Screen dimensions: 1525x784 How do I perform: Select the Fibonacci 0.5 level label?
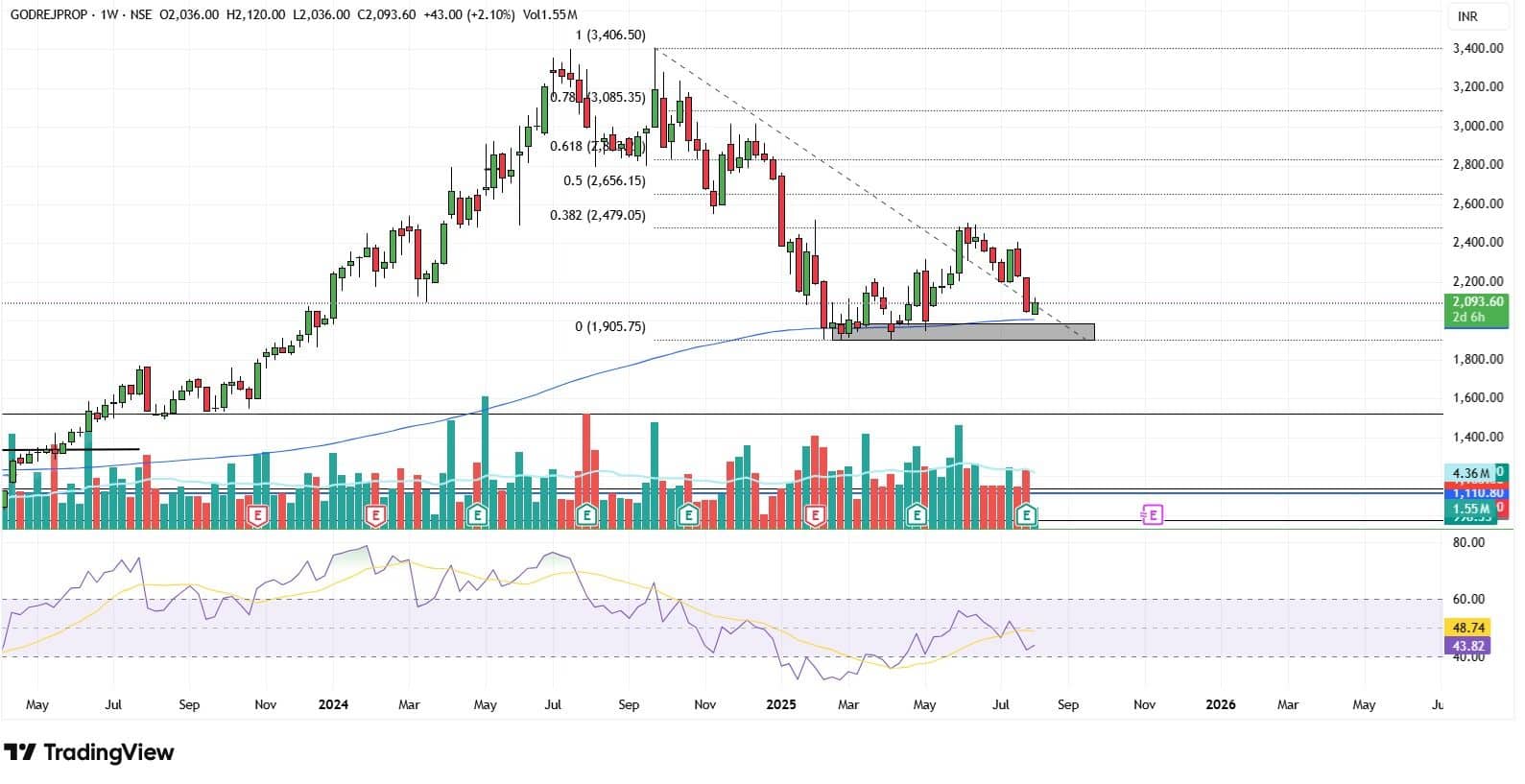[x=604, y=180]
